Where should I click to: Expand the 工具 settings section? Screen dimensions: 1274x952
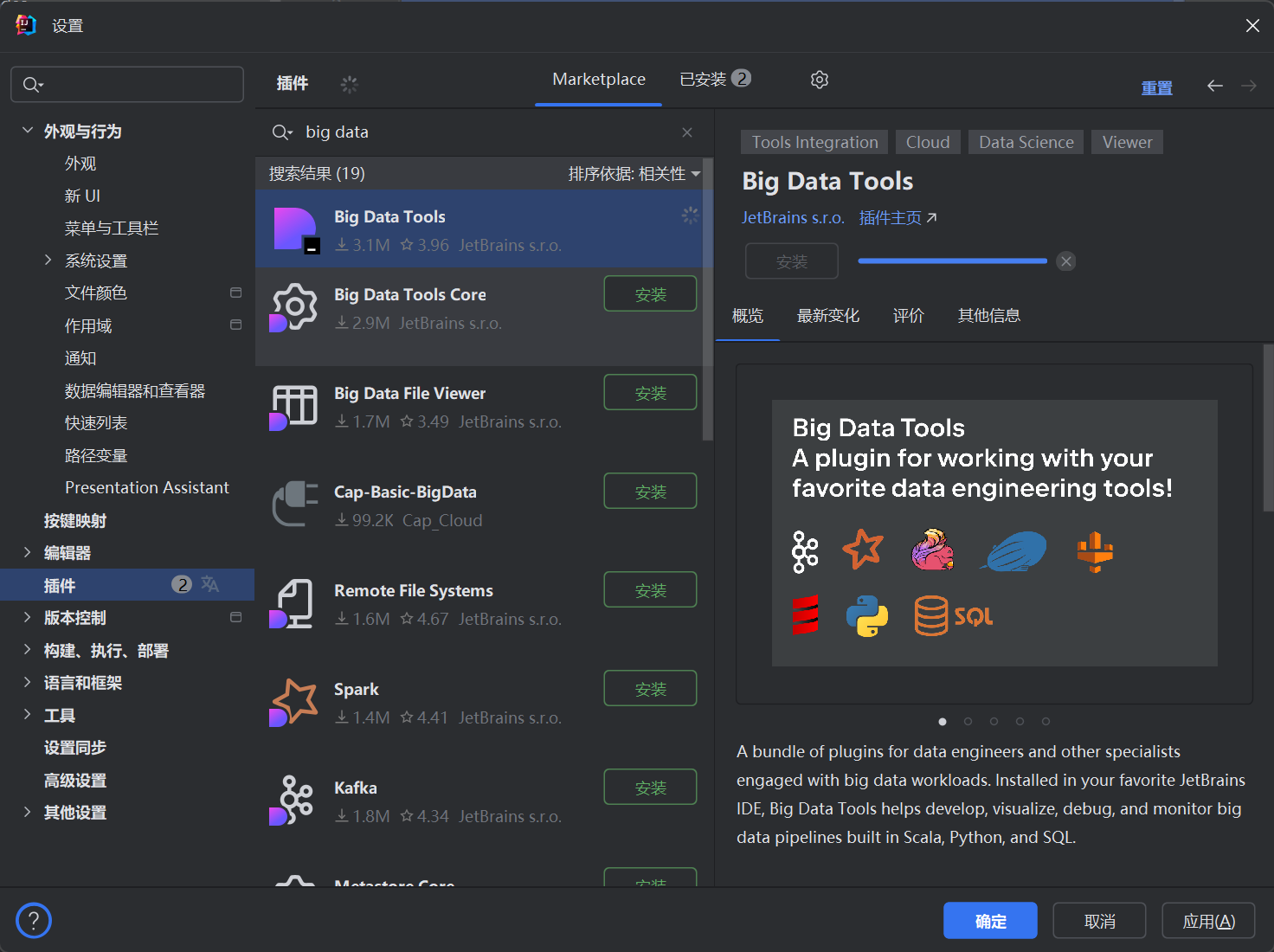tap(28, 715)
